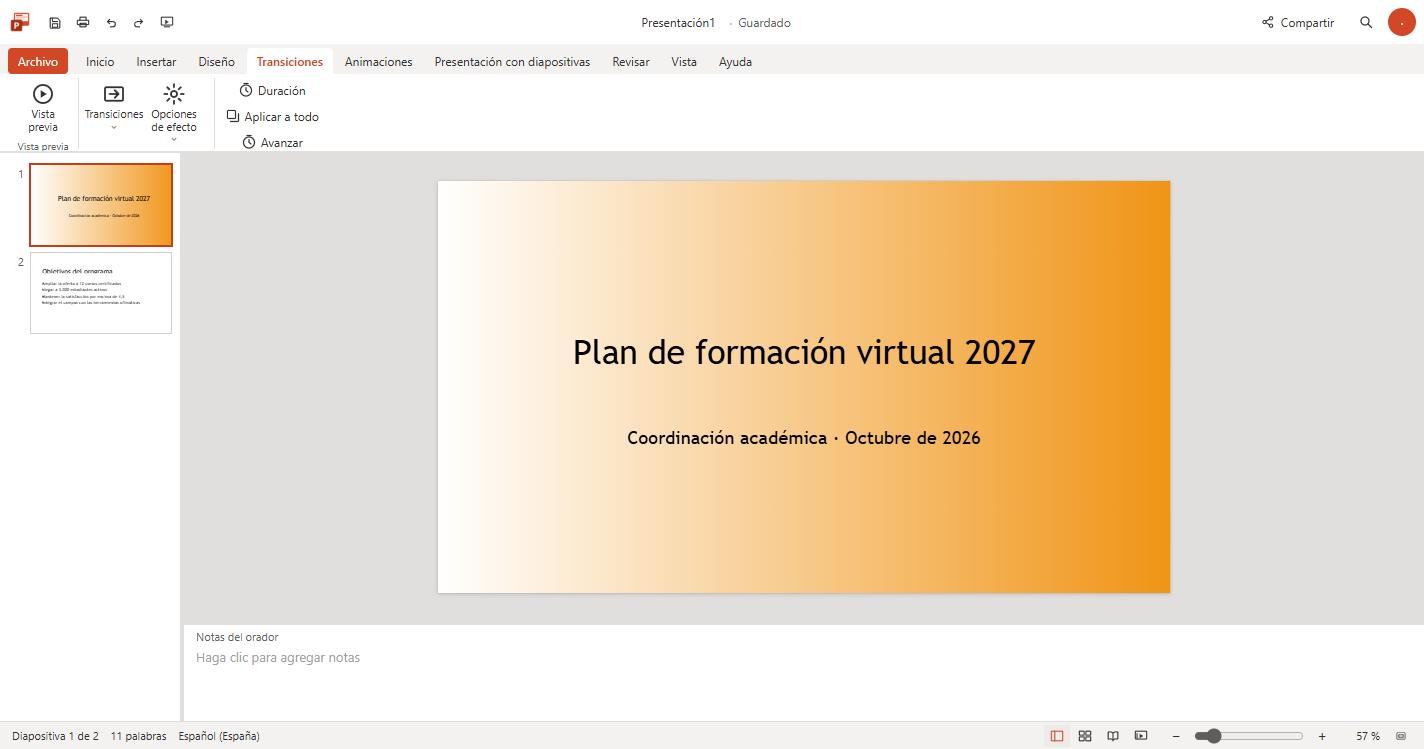Select slide 1 thumbnail
This screenshot has height=749, width=1424.
101,205
